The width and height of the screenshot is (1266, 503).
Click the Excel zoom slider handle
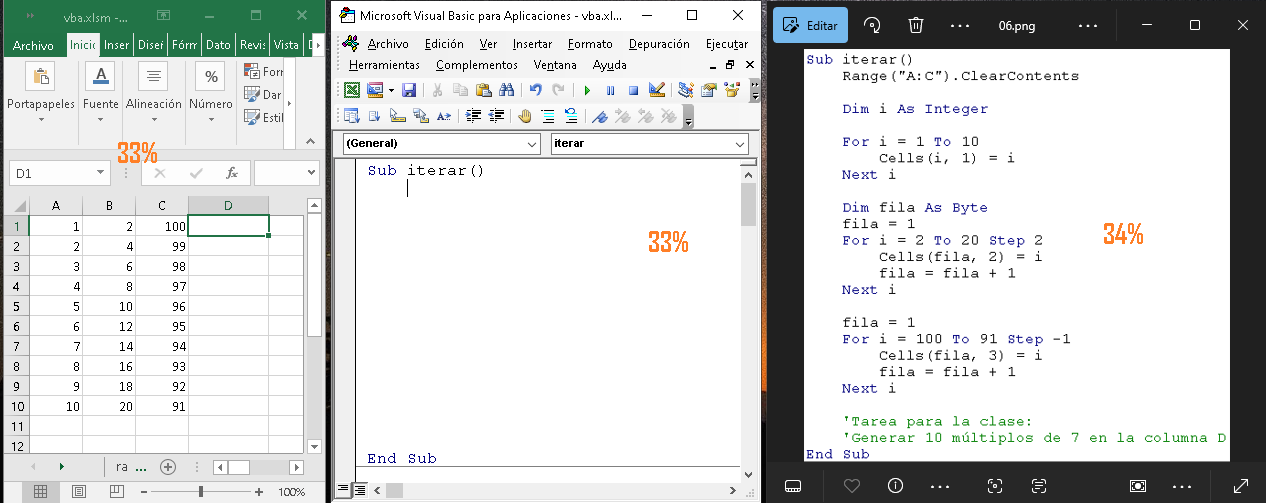click(x=201, y=492)
